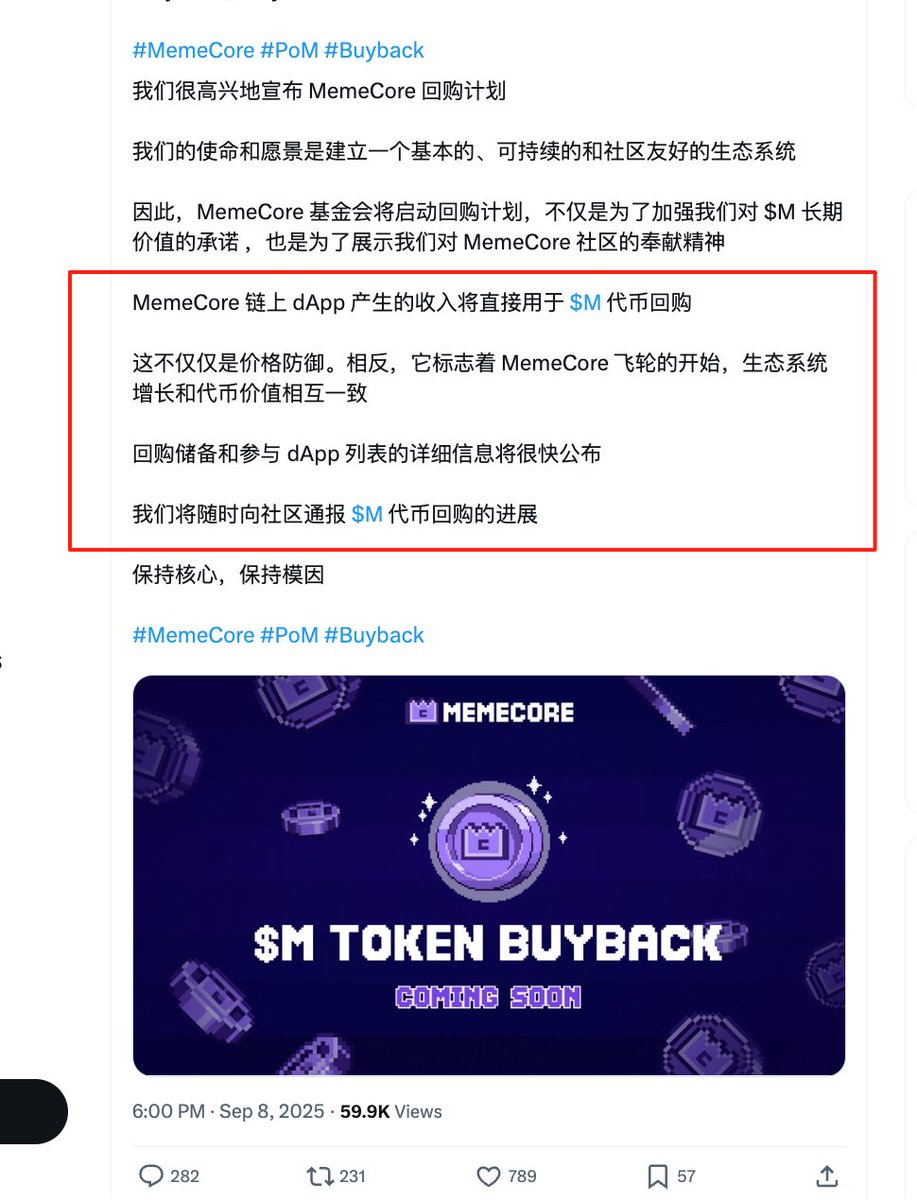Repost the tweet using the retweet arrows icon

pyautogui.click(x=319, y=1176)
